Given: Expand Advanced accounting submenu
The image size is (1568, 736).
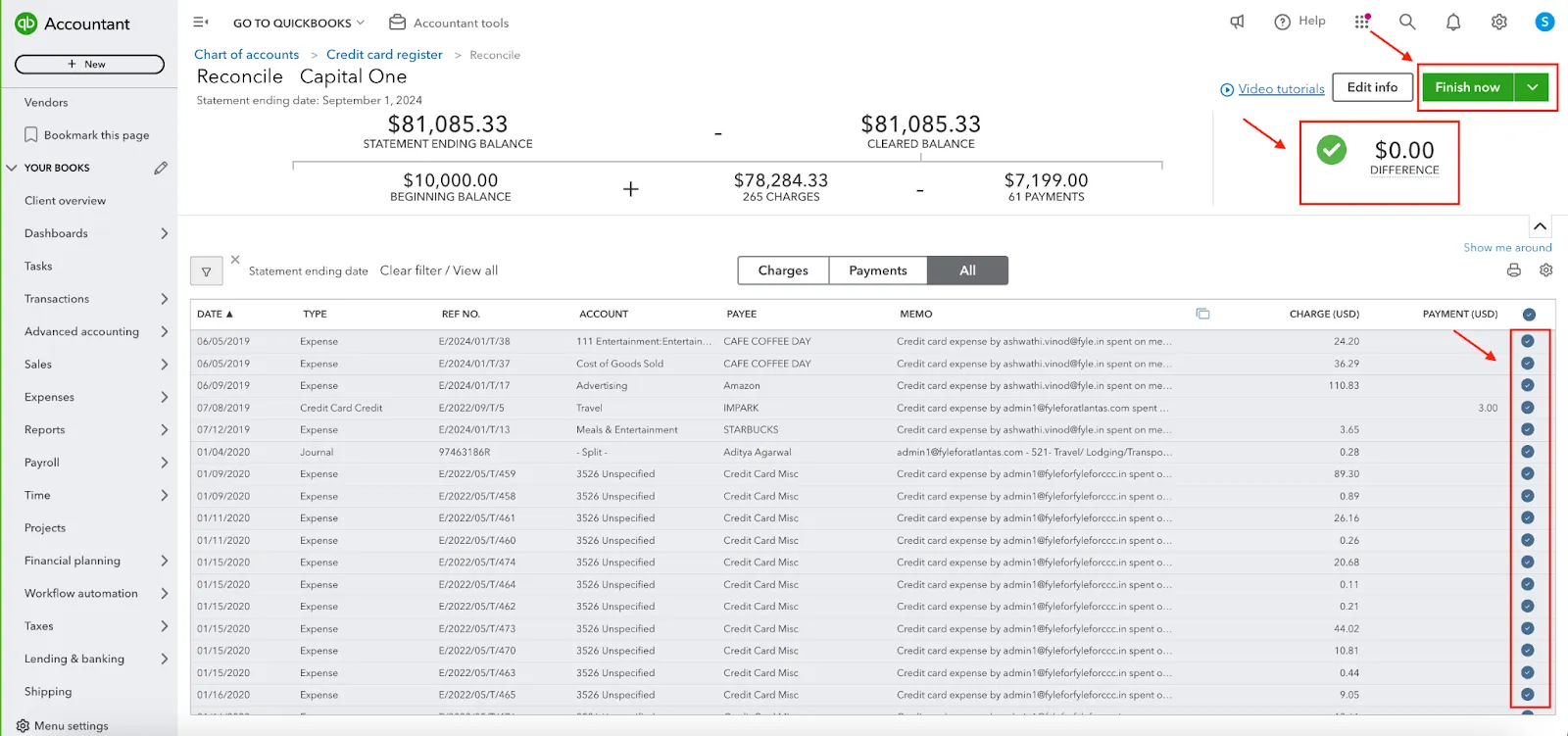Looking at the screenshot, I should point(164,331).
